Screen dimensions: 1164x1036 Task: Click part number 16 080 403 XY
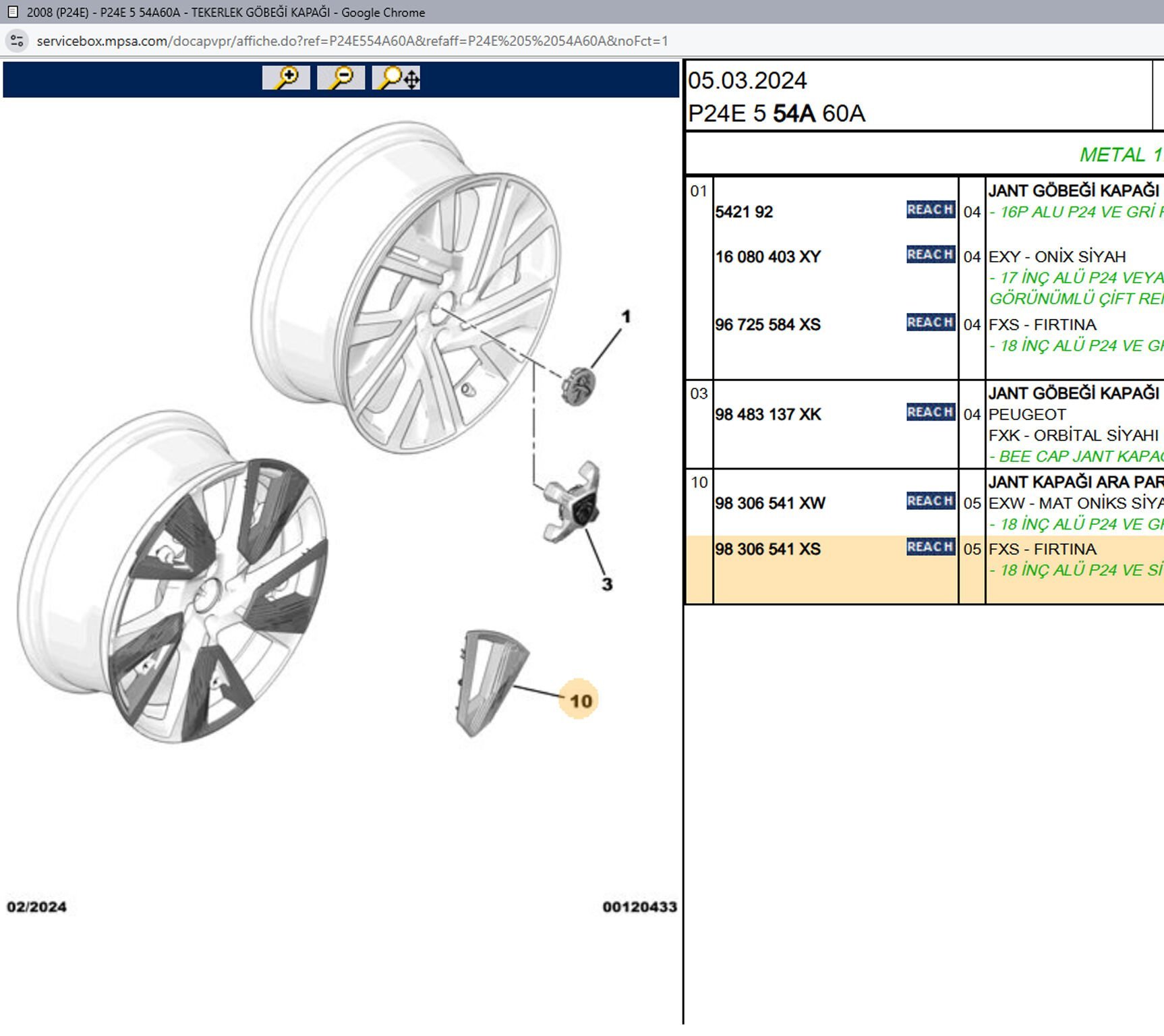pos(767,257)
